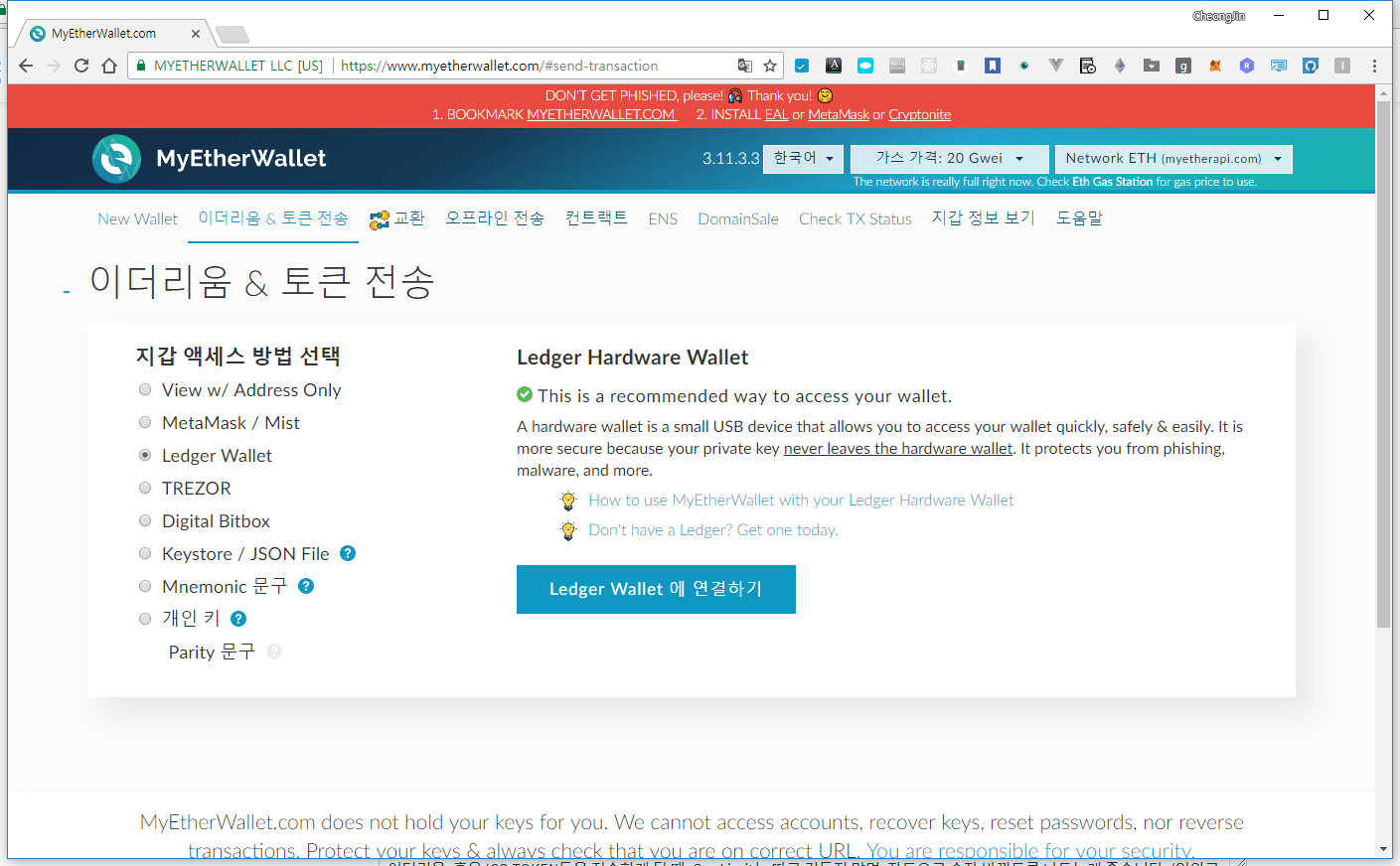Open the Check TX Status tab
The width and height of the screenshot is (1400, 866).
[x=856, y=219]
